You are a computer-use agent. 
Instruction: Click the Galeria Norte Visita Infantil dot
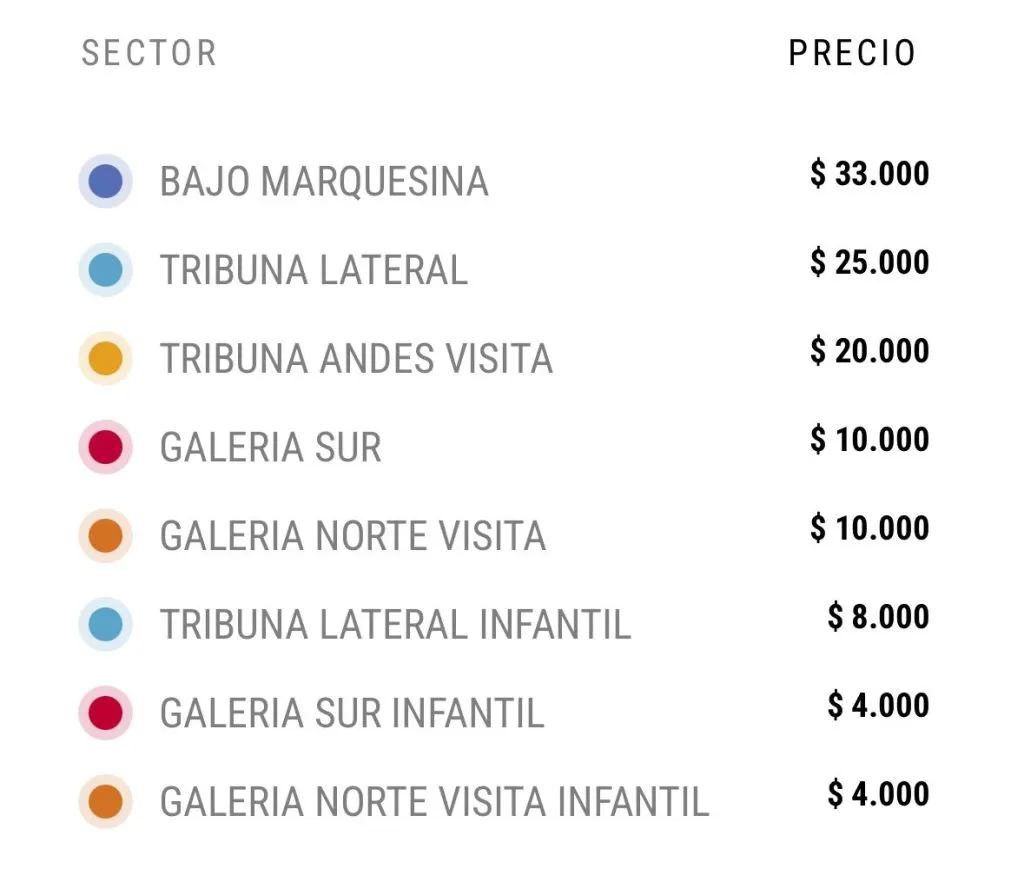tap(105, 801)
